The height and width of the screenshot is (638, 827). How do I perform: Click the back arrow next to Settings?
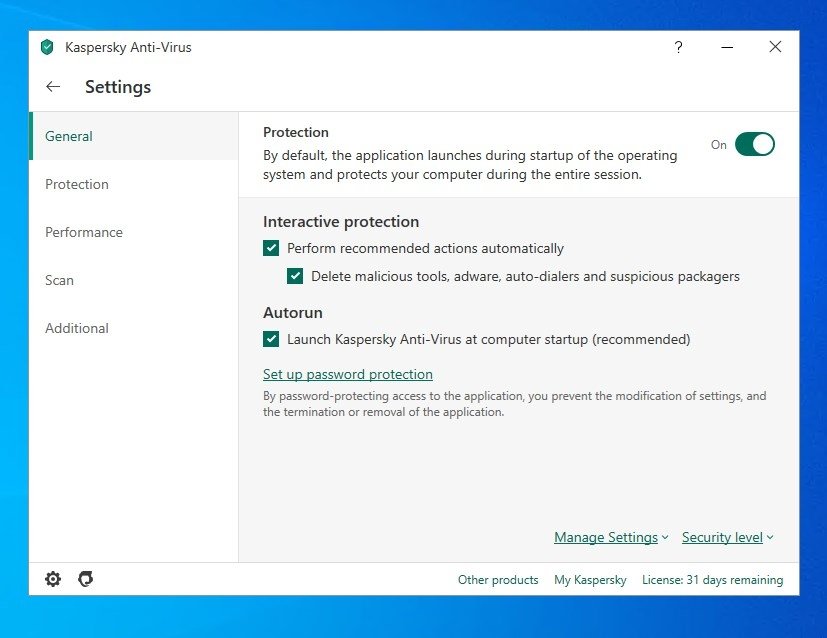pos(53,86)
